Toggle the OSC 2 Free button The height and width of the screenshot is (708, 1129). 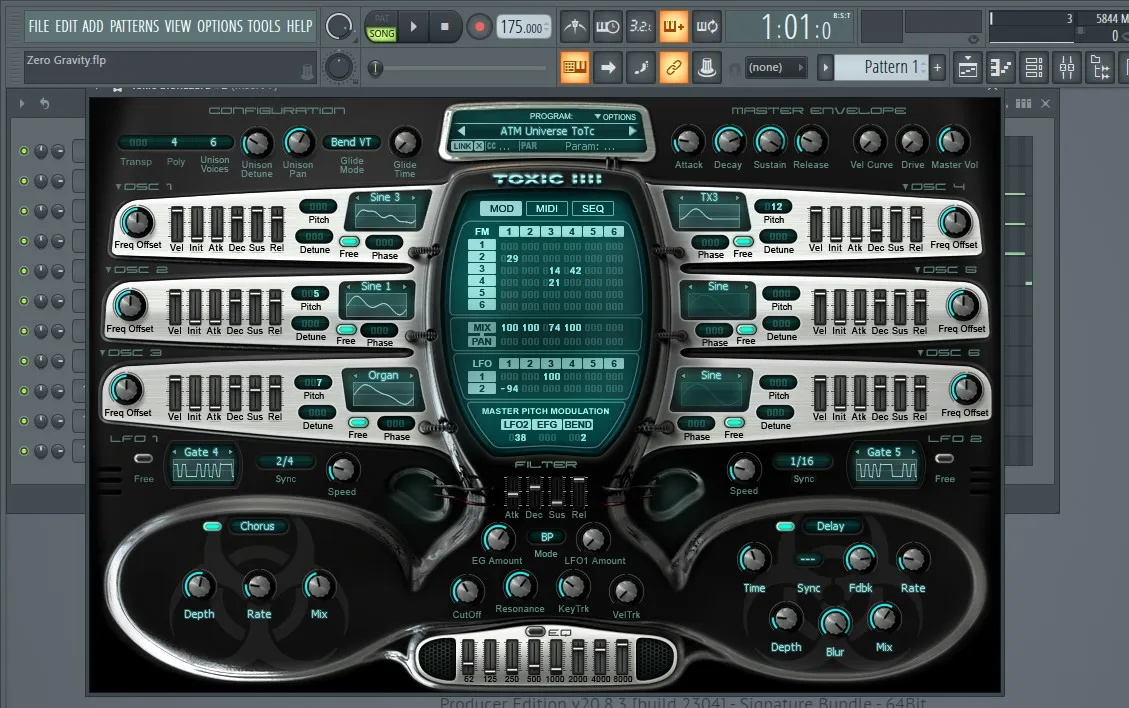[x=346, y=329]
